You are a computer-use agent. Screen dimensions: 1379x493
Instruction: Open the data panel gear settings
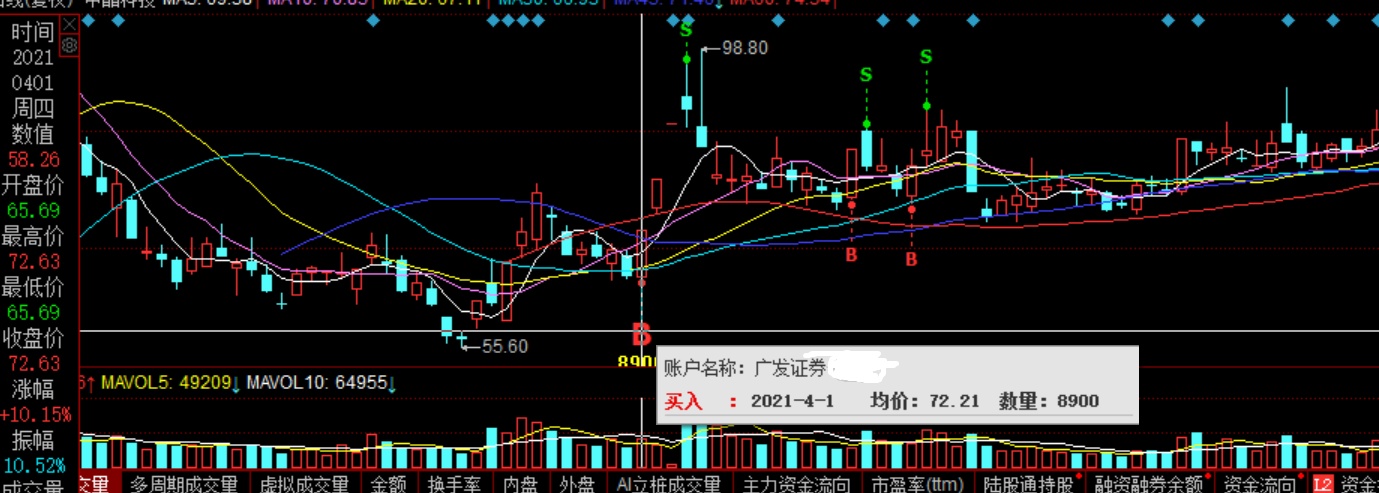(x=69, y=45)
